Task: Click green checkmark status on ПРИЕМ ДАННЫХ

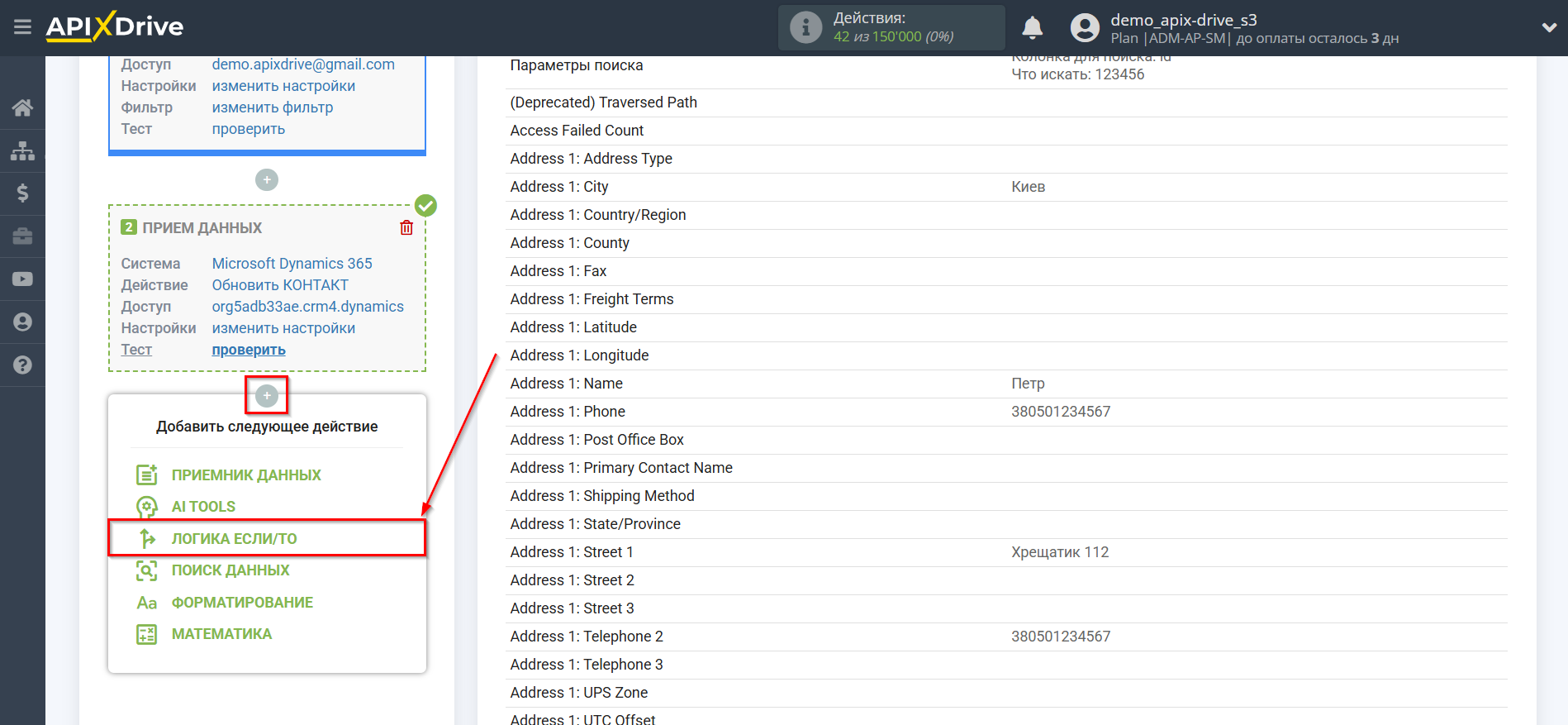Action: (x=425, y=205)
